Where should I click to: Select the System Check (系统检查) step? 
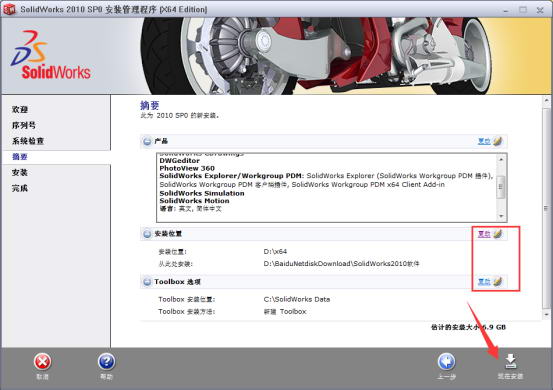point(28,141)
